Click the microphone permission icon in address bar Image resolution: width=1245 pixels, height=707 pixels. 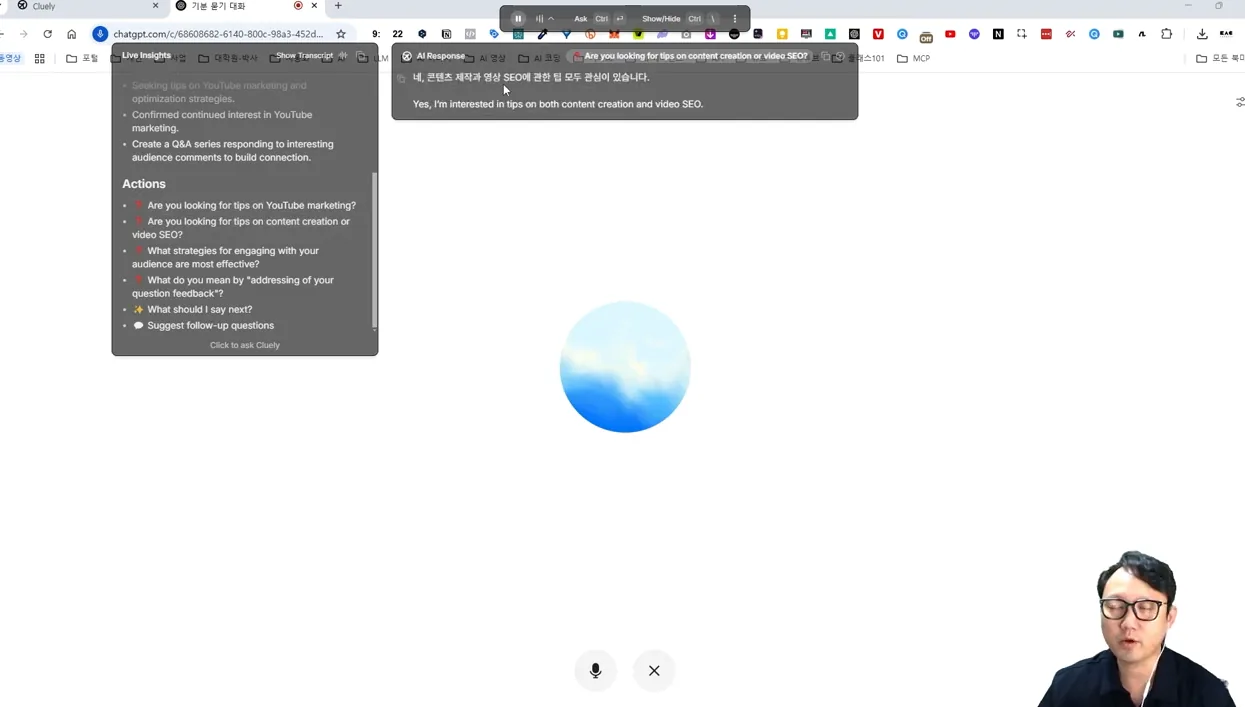(100, 34)
